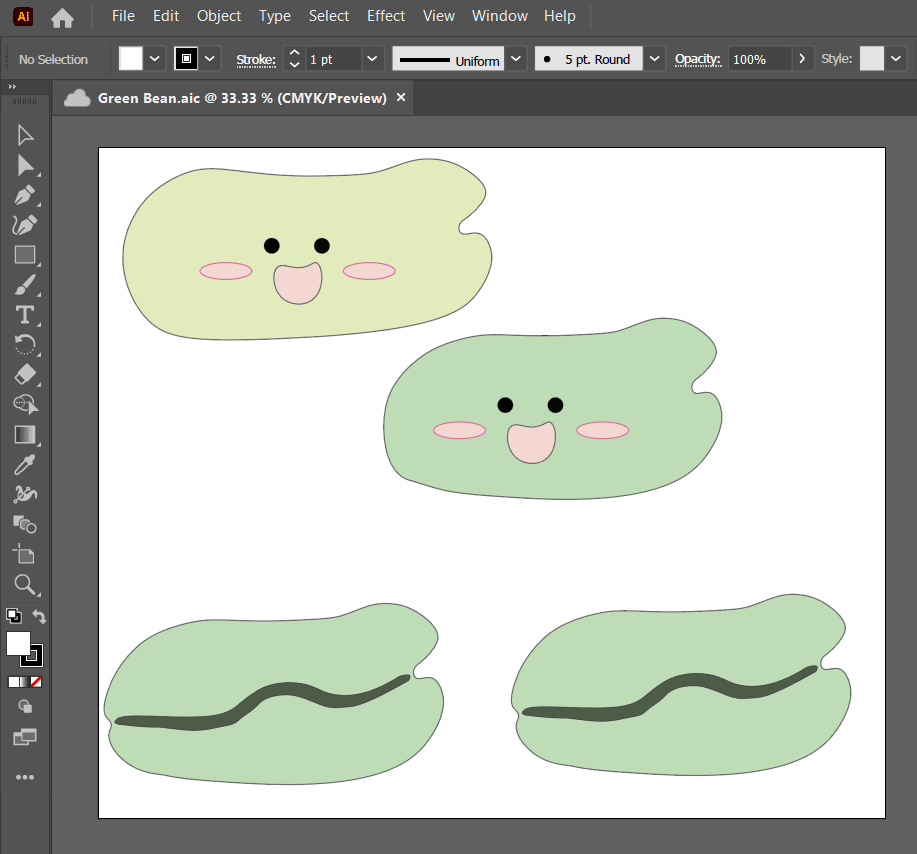
Task: Click the Illustrator Home icon
Action: (x=63, y=18)
